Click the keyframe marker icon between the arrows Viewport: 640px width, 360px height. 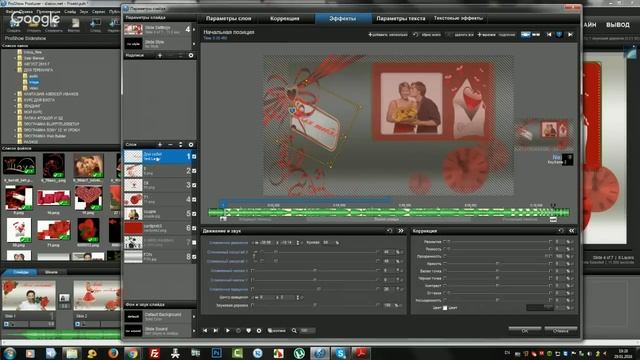(559, 35)
